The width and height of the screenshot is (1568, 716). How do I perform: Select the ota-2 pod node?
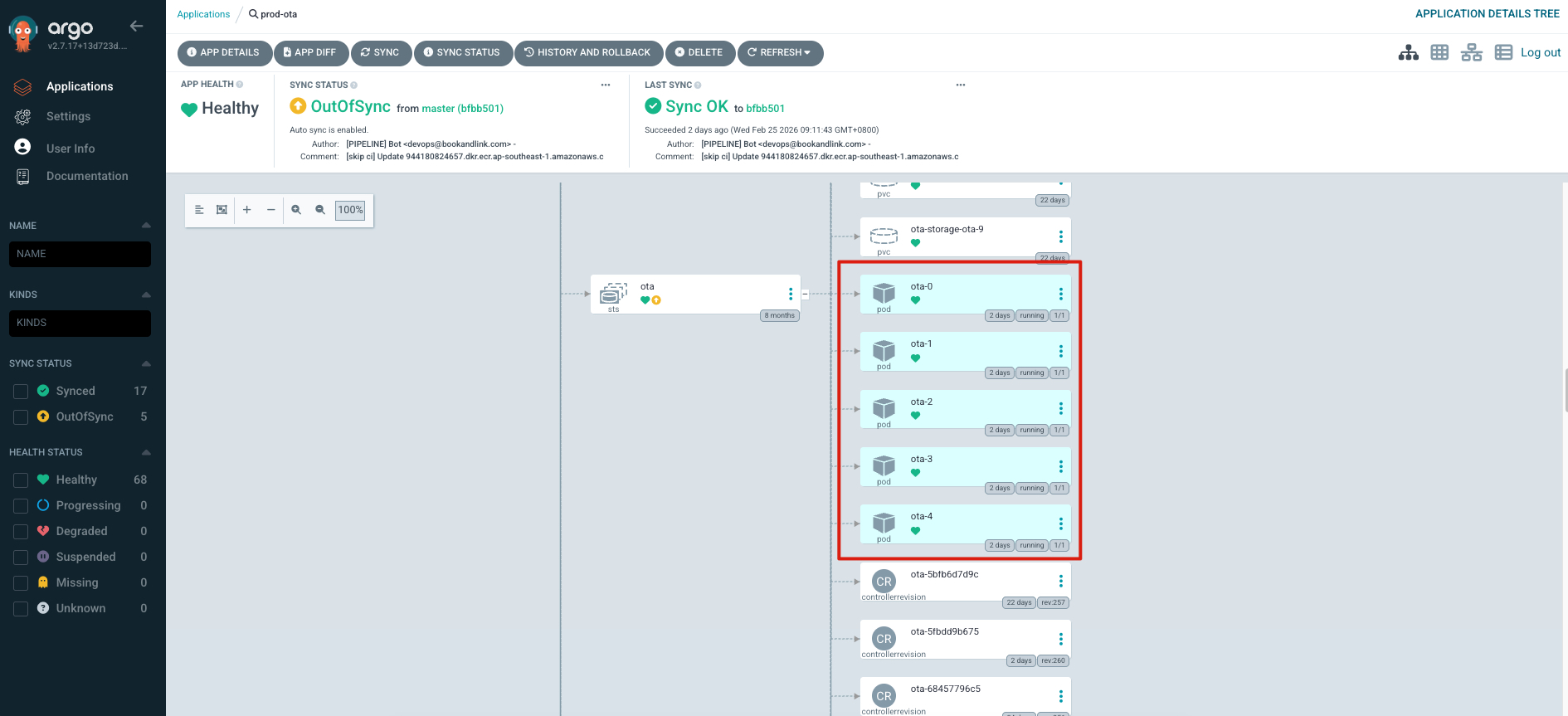(966, 409)
